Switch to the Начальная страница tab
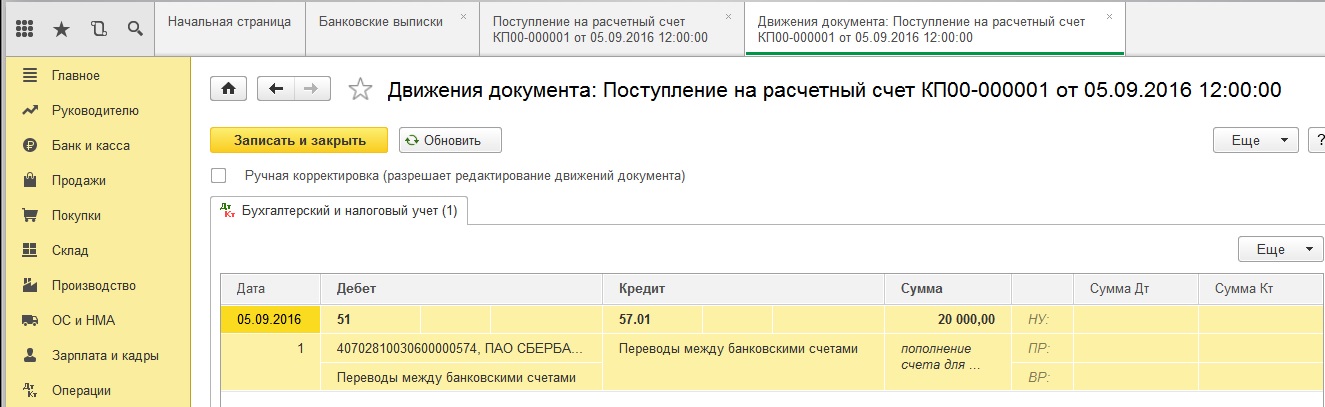This screenshot has height=407, width=1325. tap(229, 21)
